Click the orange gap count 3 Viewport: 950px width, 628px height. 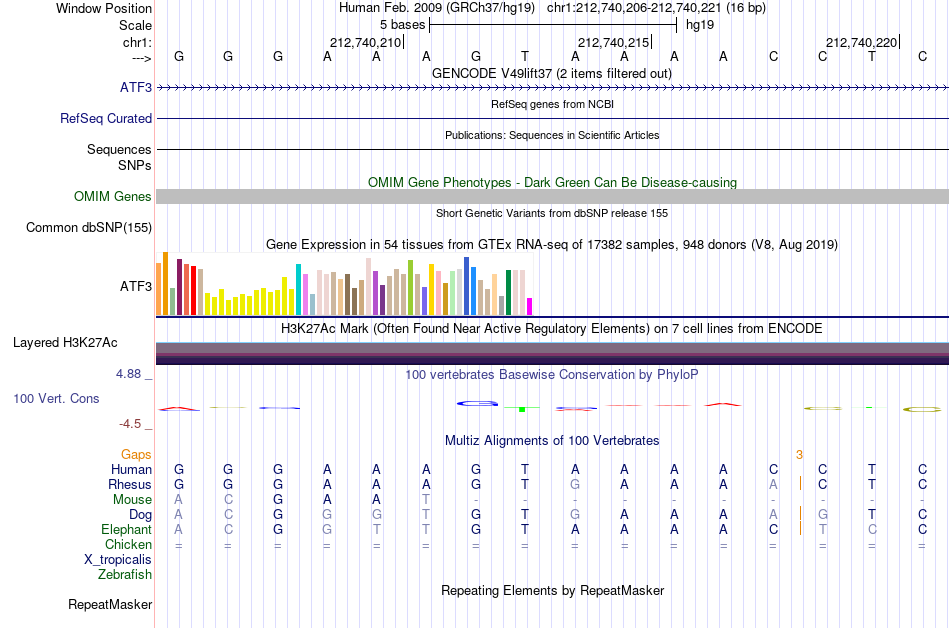coord(799,455)
